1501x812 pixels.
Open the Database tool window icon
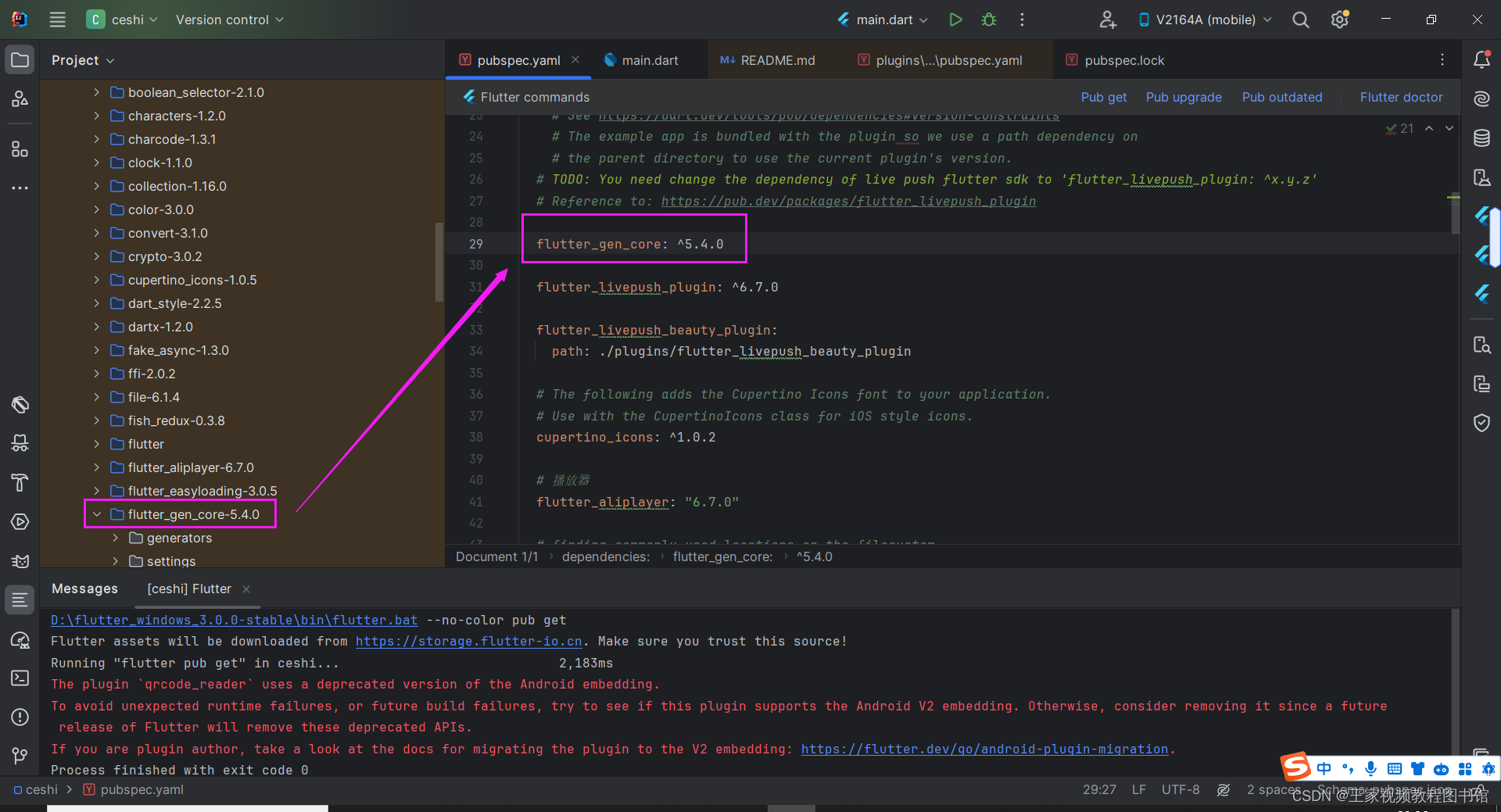click(x=1482, y=138)
